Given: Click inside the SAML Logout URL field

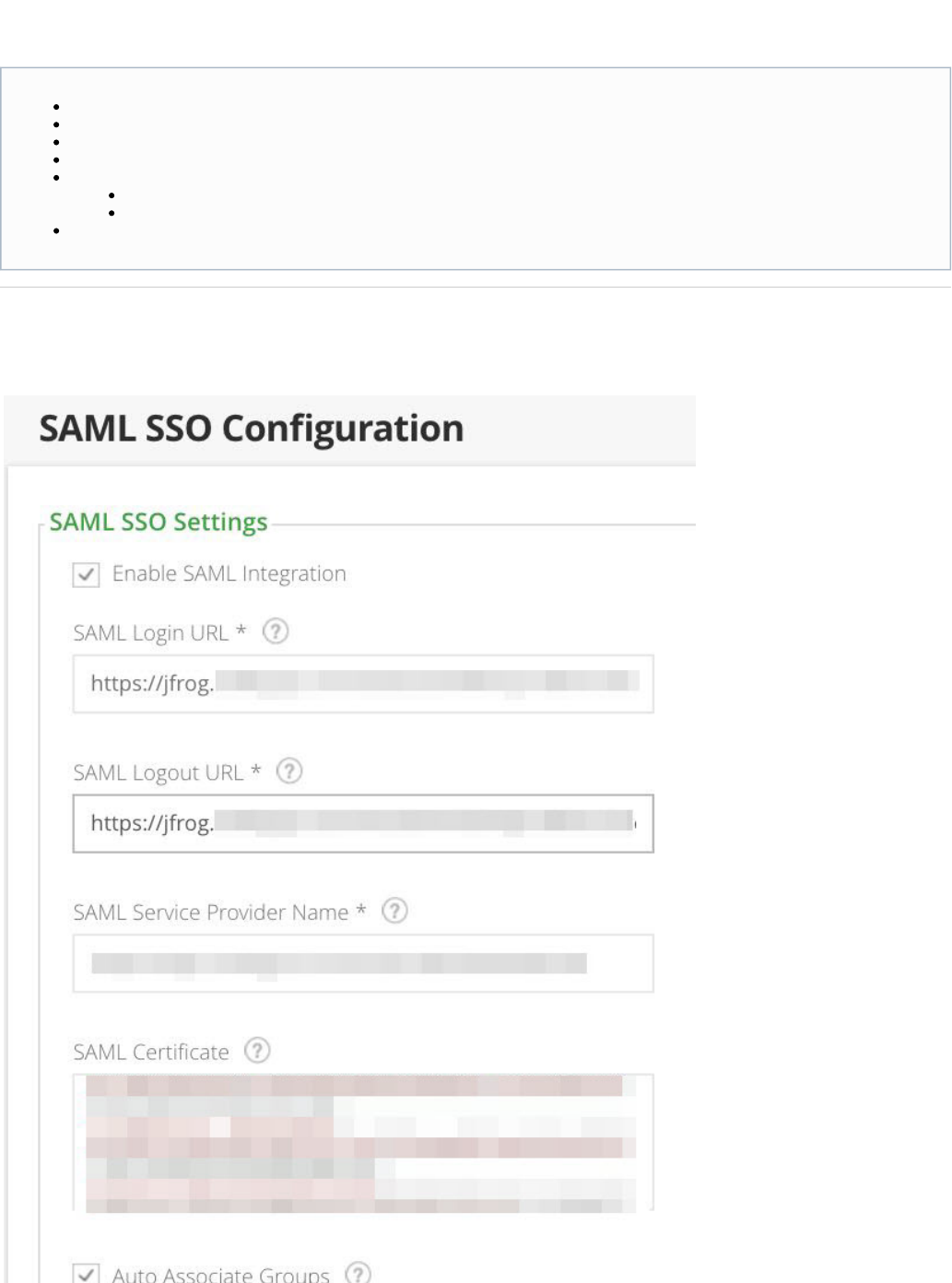Looking at the screenshot, I should pos(363,823).
